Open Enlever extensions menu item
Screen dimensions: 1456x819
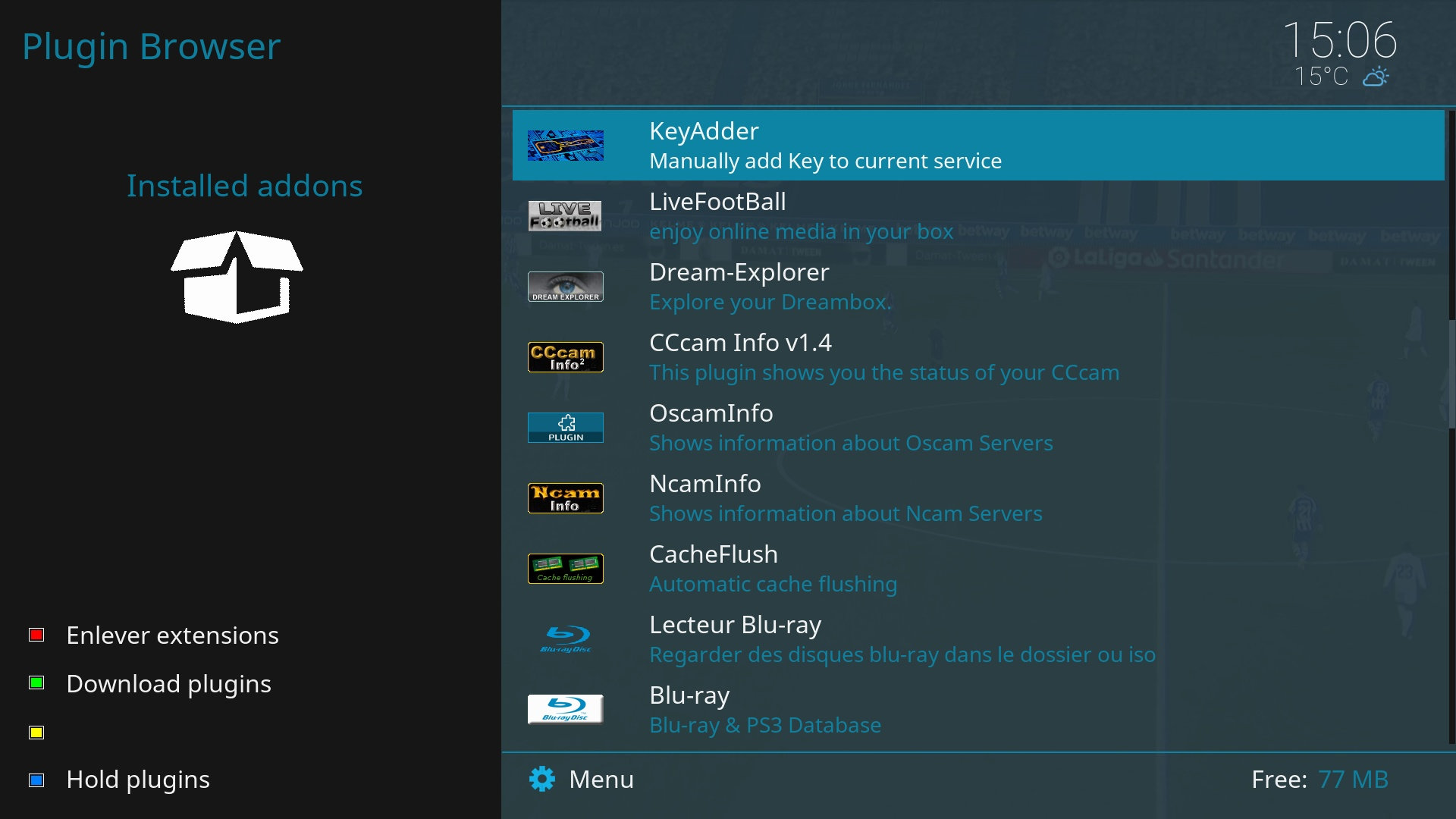[x=172, y=635]
